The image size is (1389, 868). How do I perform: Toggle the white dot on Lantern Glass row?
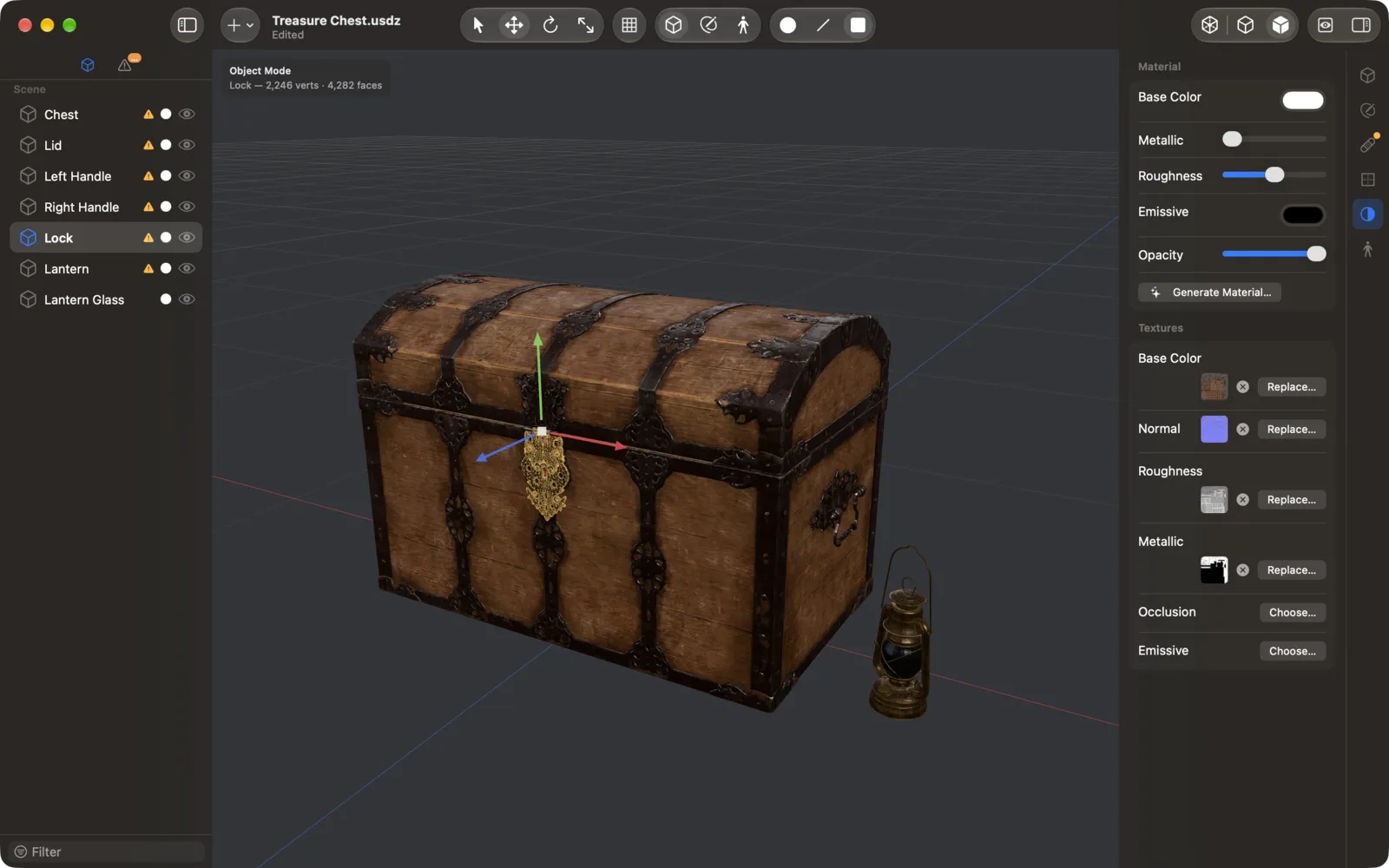pyautogui.click(x=166, y=299)
